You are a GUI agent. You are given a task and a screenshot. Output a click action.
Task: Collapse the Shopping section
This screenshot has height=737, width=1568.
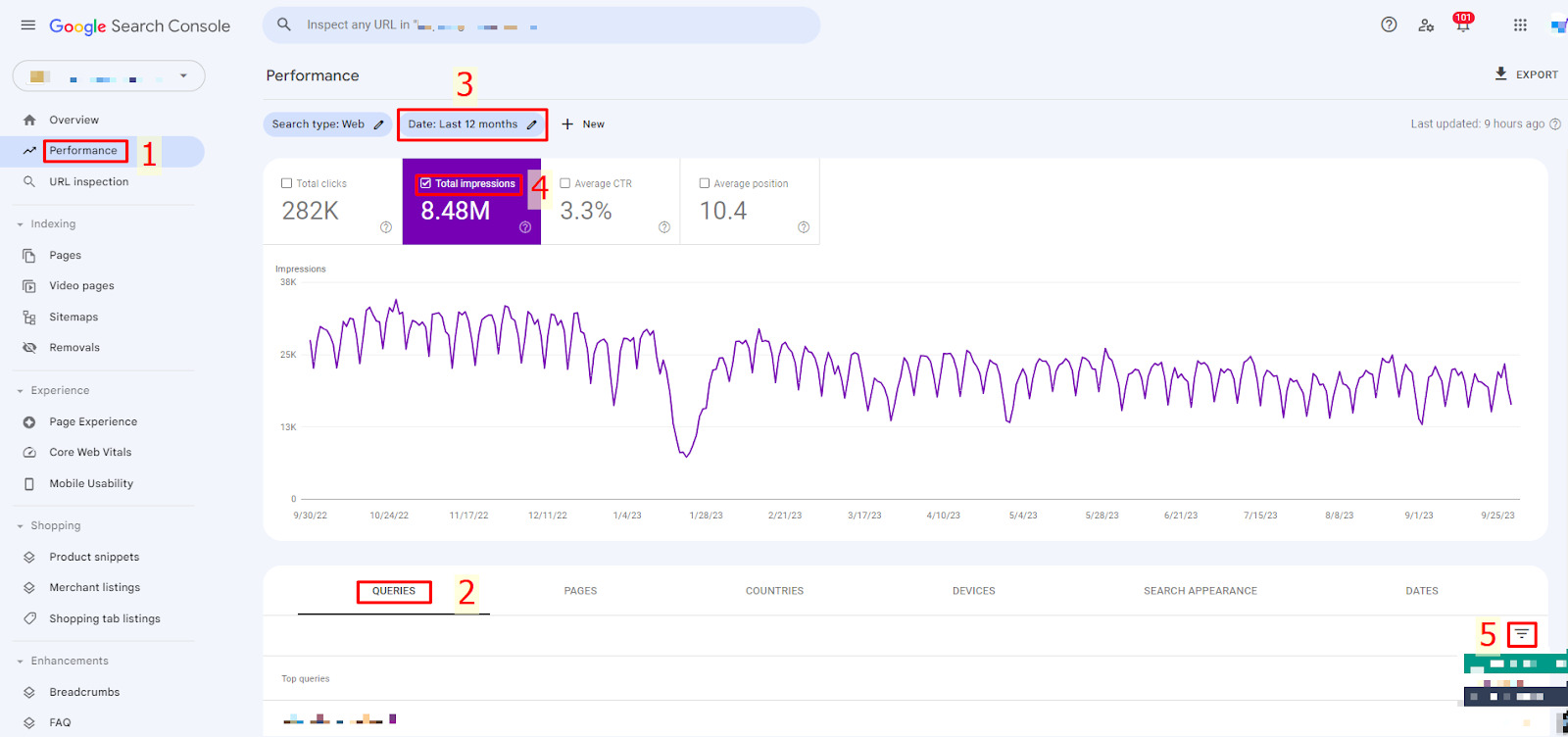21,526
